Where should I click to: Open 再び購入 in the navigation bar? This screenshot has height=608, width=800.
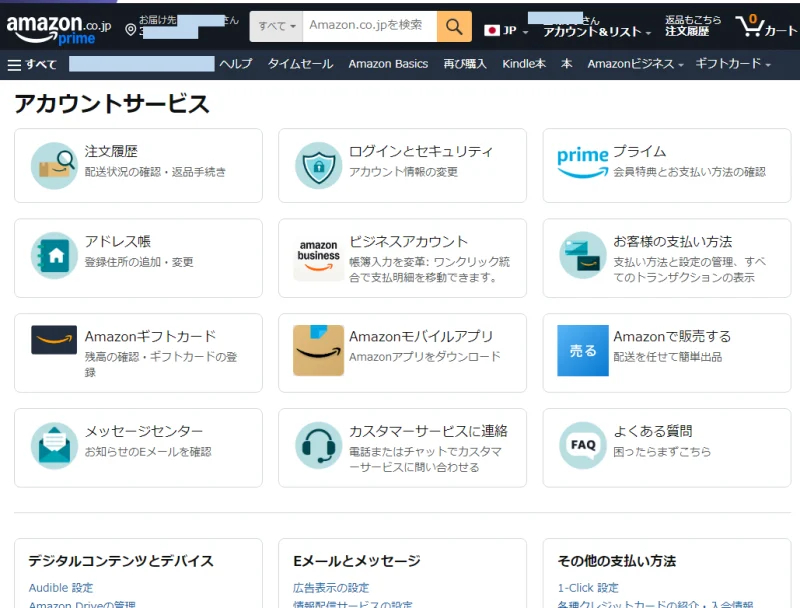465,64
